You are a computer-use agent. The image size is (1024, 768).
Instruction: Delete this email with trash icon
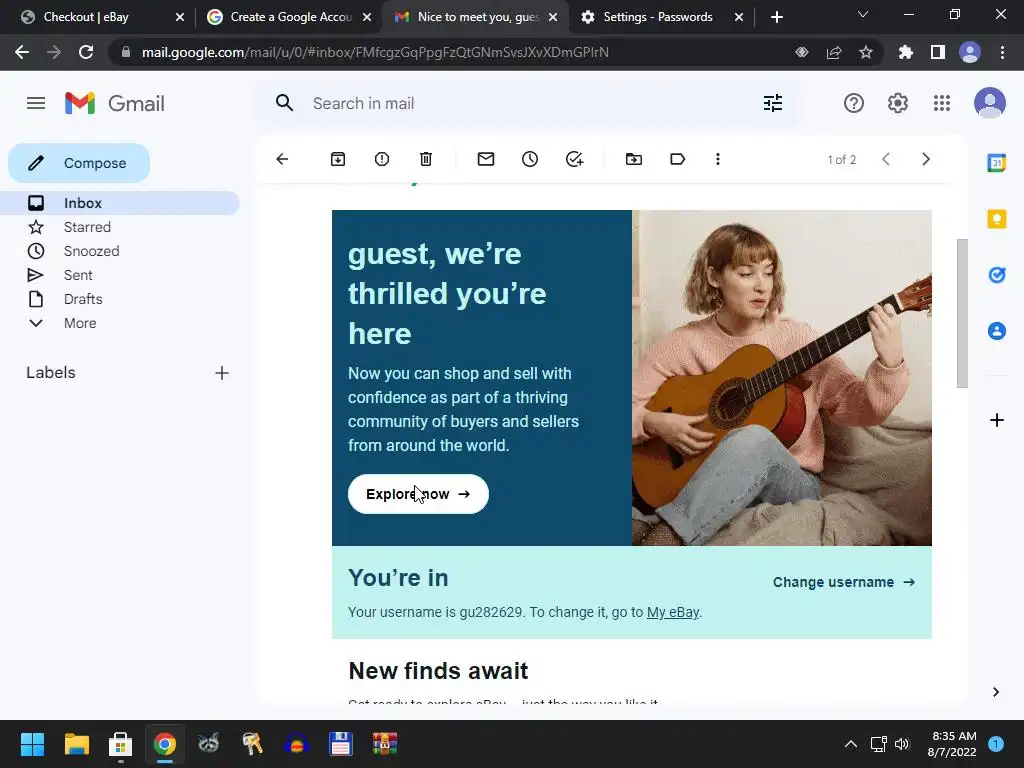[x=426, y=159]
